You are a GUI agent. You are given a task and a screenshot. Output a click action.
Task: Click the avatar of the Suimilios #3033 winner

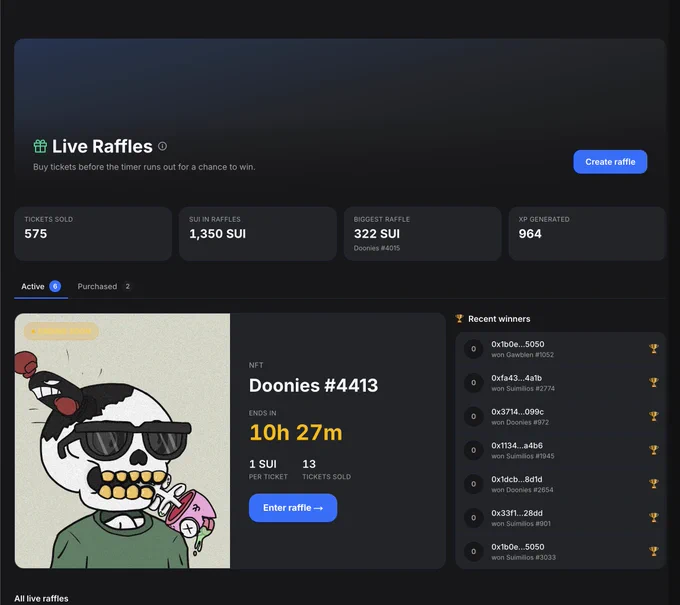click(474, 551)
